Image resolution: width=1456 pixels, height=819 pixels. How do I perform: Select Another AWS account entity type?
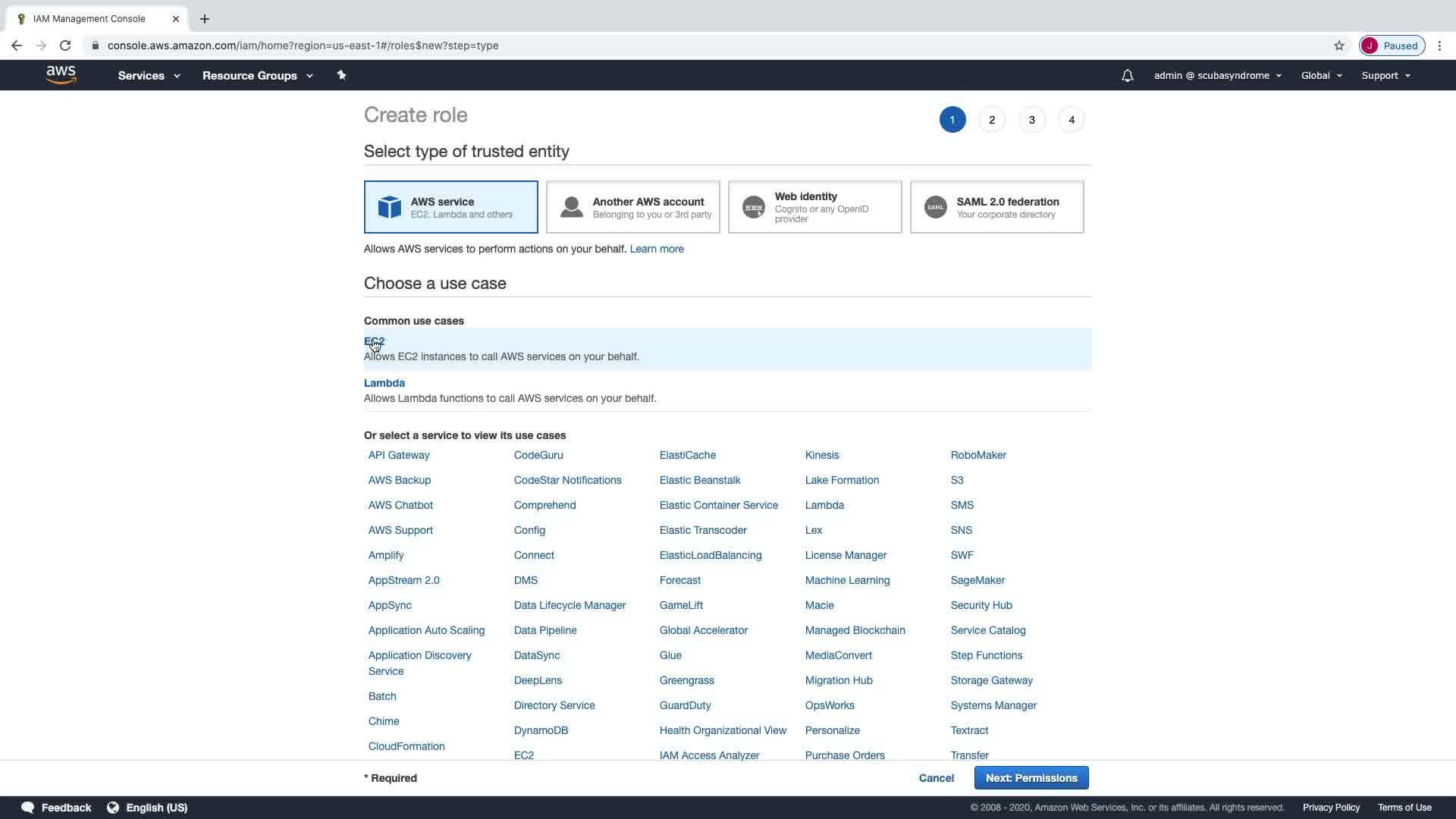[632, 207]
